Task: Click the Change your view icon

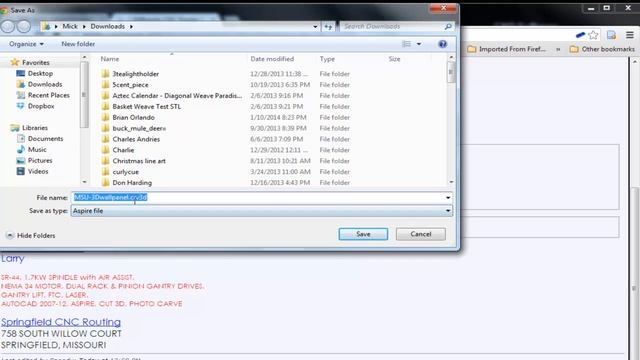Action: click(x=407, y=44)
